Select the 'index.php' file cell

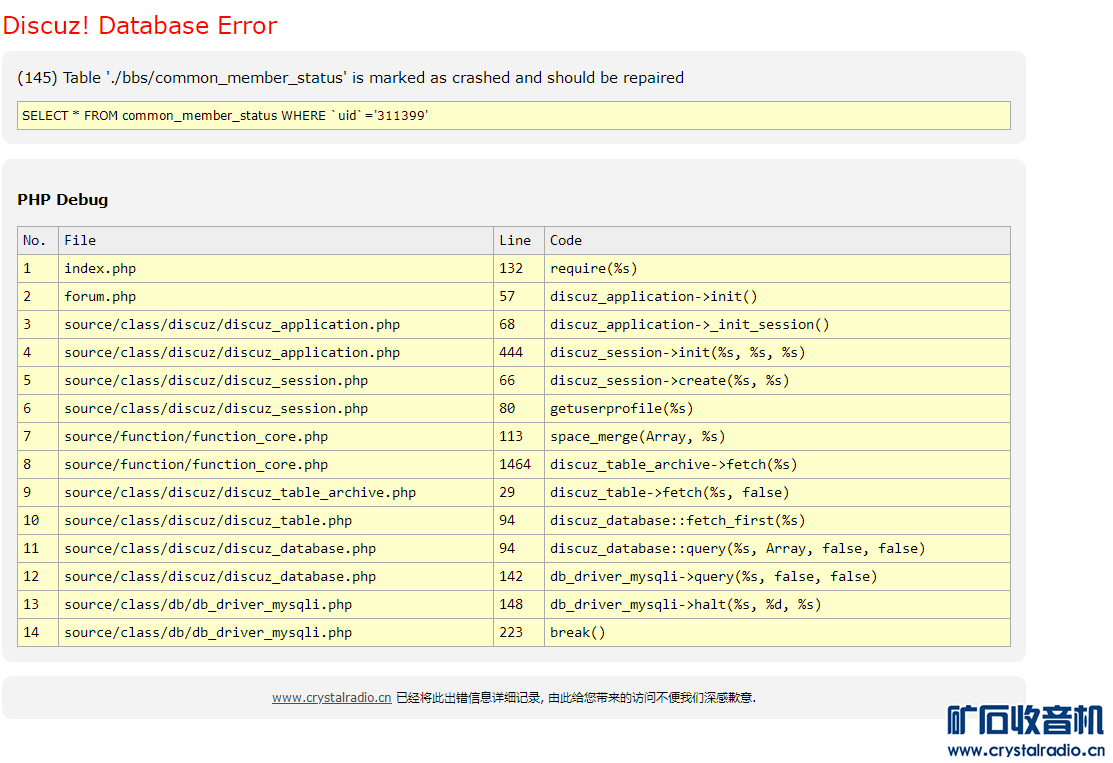click(x=276, y=268)
